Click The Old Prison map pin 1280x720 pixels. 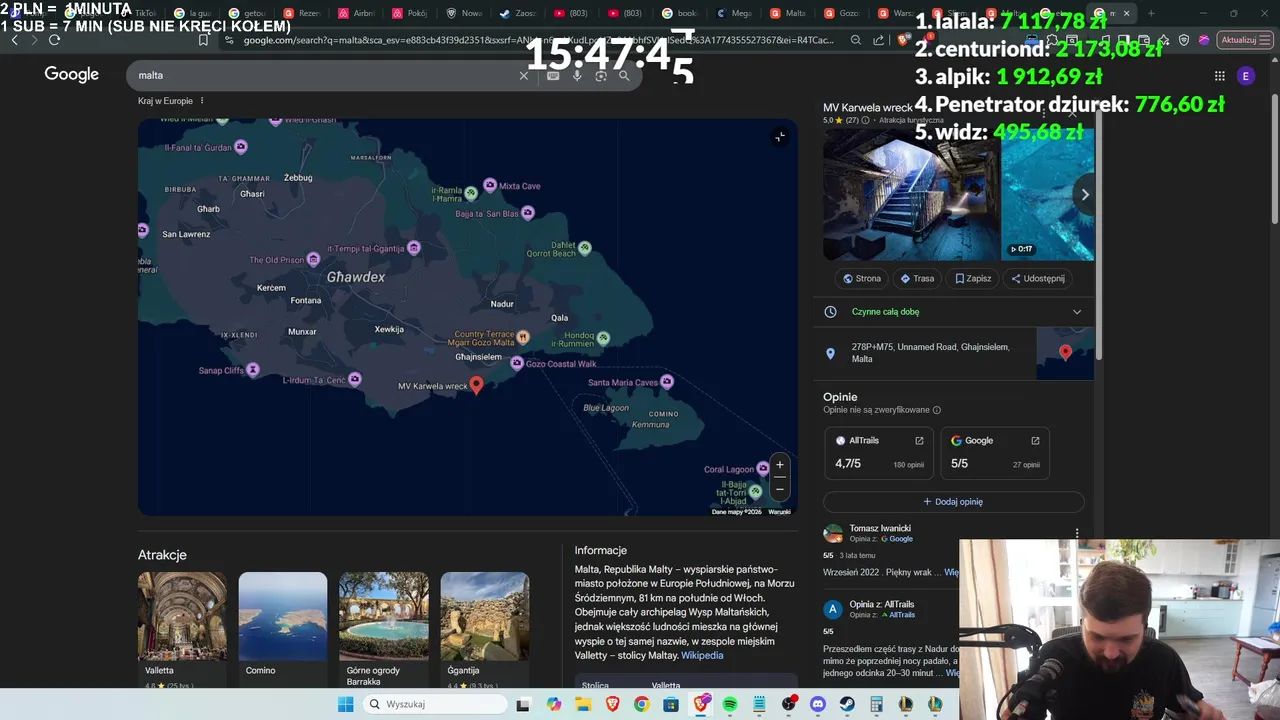pyautogui.click(x=313, y=259)
